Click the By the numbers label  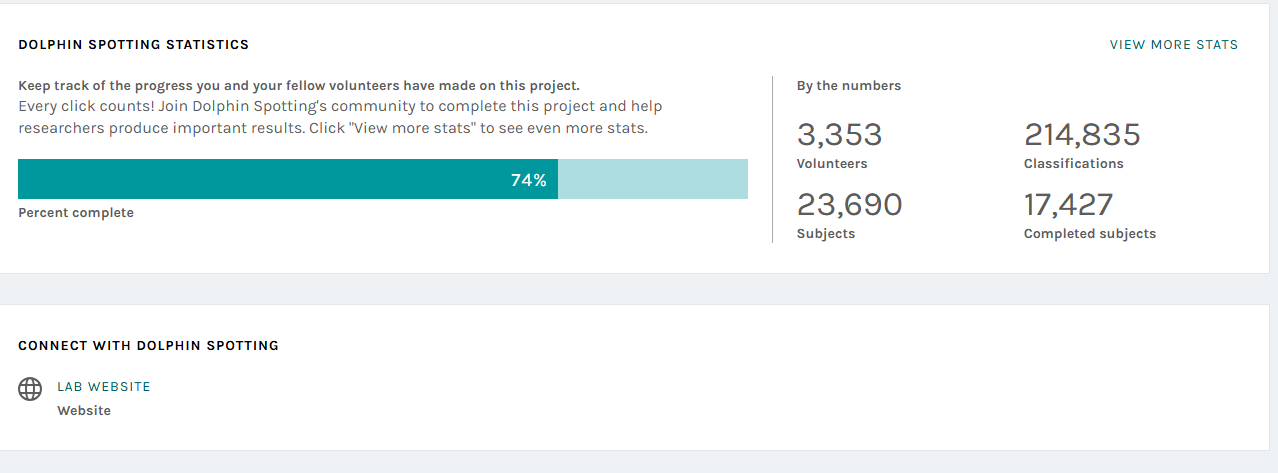[x=848, y=86]
